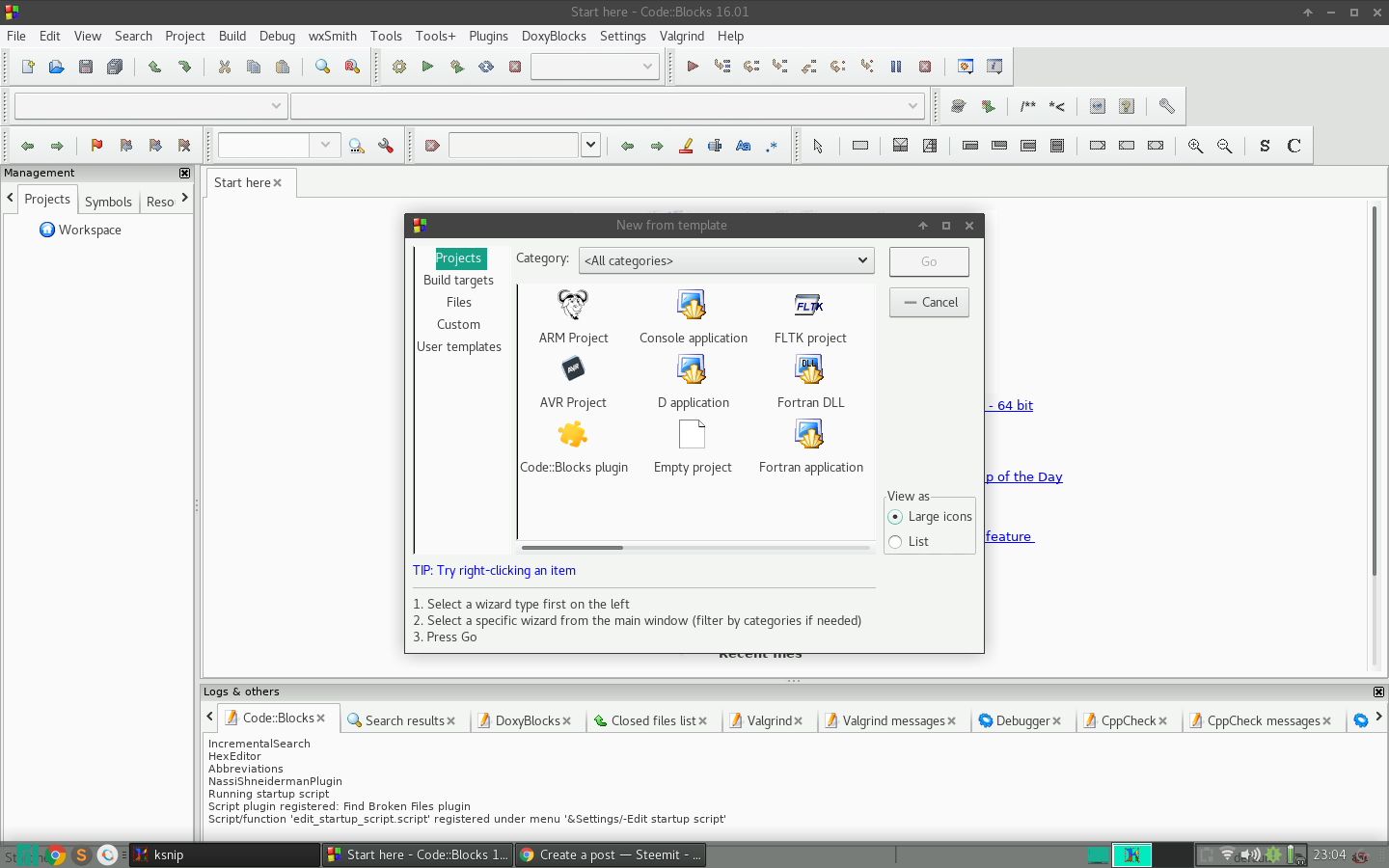Viewport: 1389px width, 868px height.
Task: Select the FLTK project template icon
Action: [809, 305]
